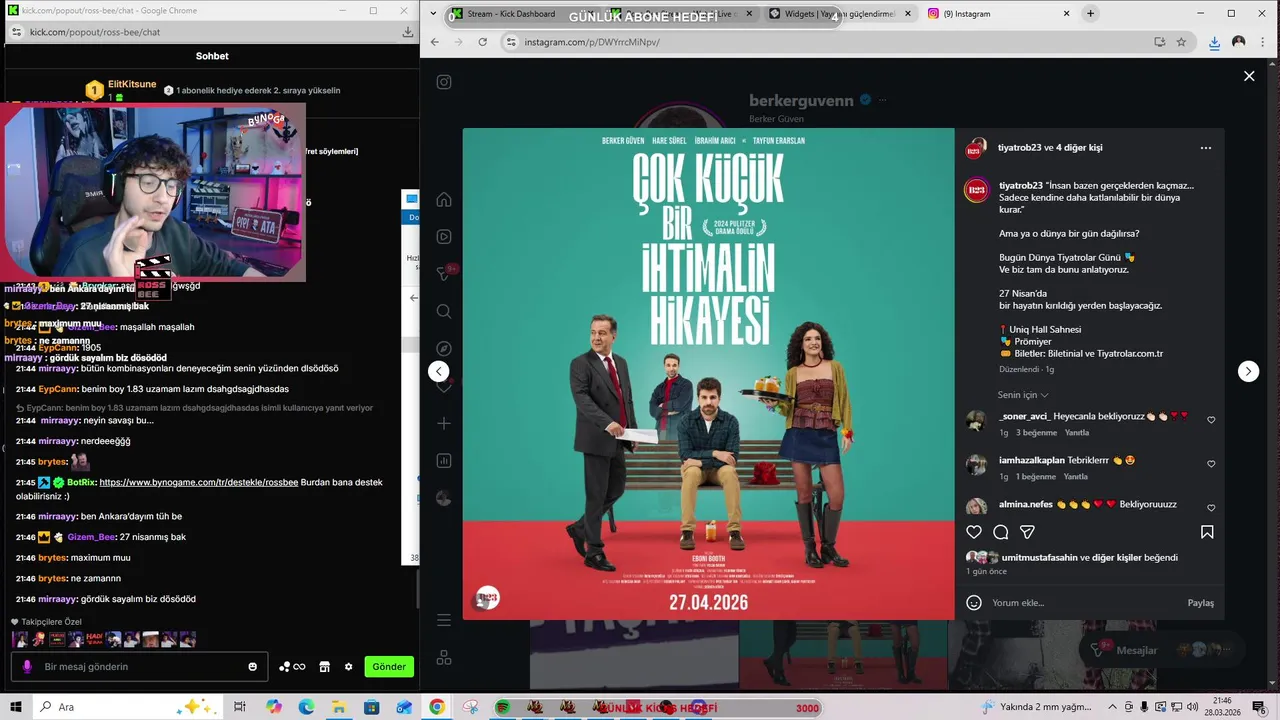Open Instagram search in the sidebar
1280x720 pixels.
[444, 311]
